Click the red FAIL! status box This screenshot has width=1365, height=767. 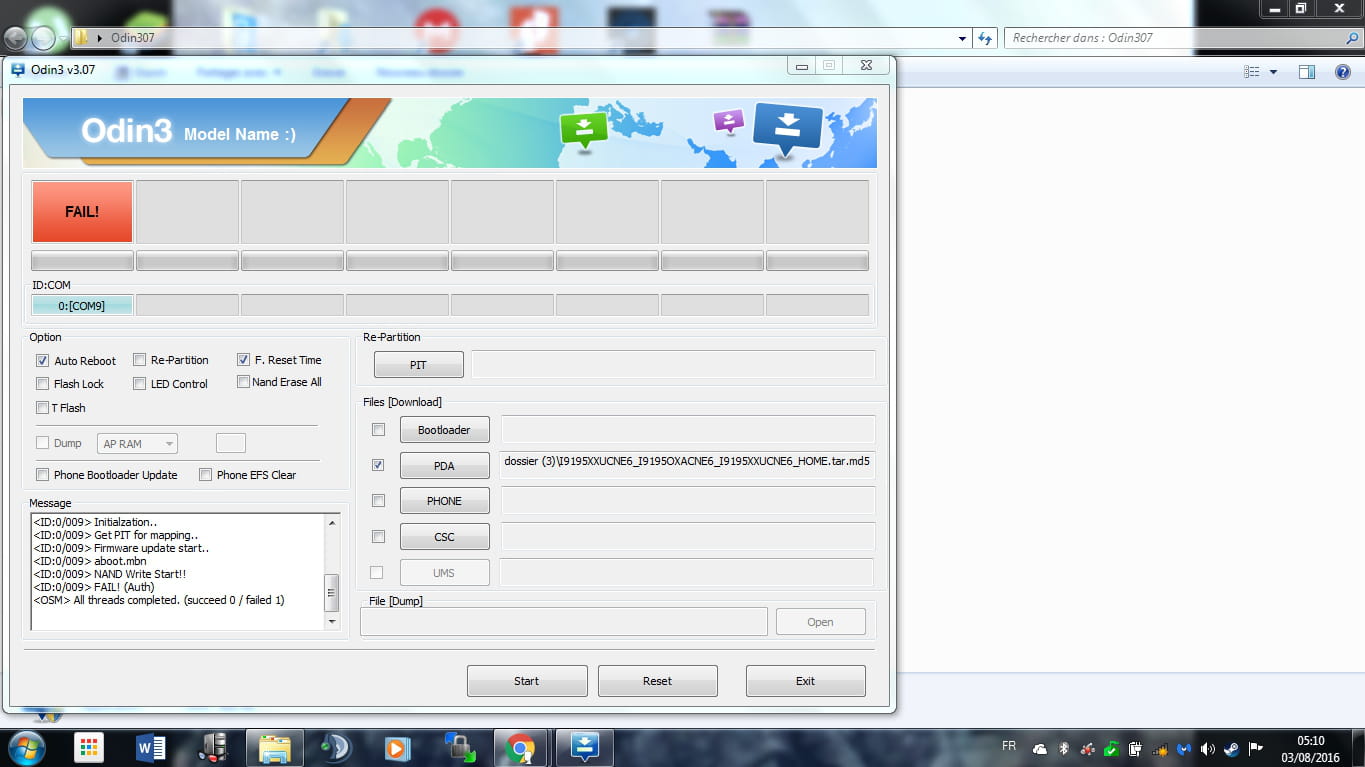[x=82, y=212]
